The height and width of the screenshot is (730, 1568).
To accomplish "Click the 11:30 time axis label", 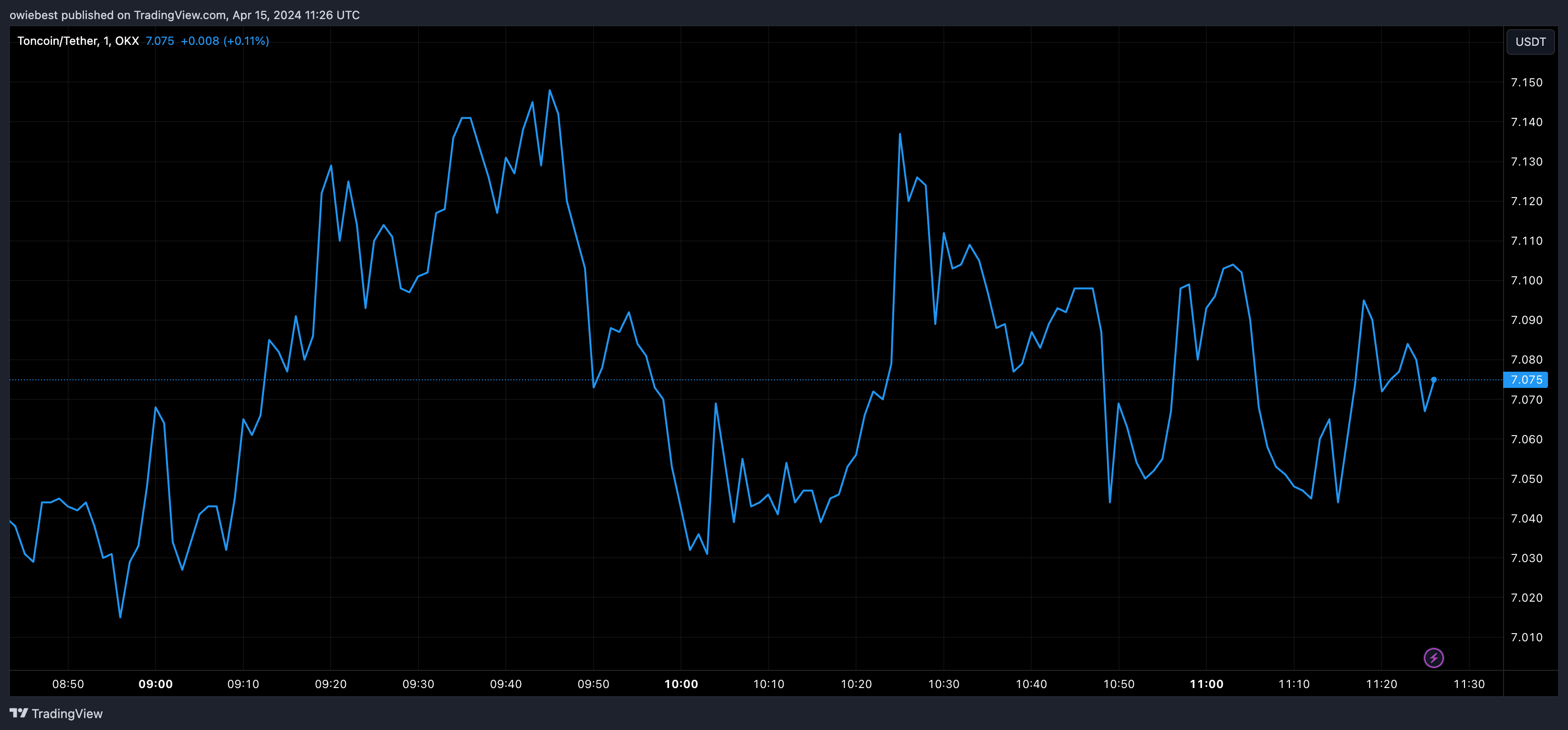I will point(1469,684).
